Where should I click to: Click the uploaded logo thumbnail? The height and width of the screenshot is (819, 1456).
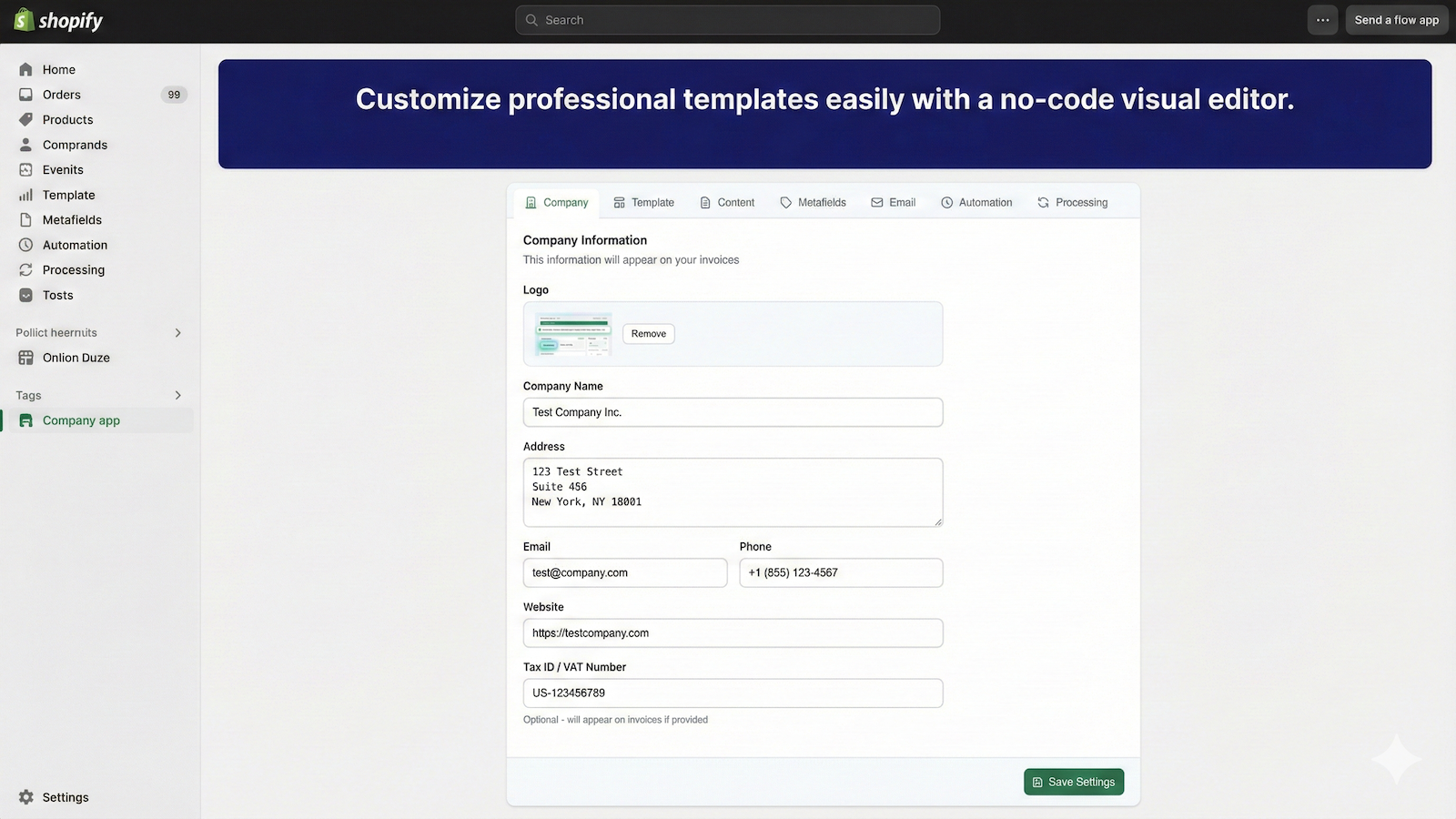point(571,333)
